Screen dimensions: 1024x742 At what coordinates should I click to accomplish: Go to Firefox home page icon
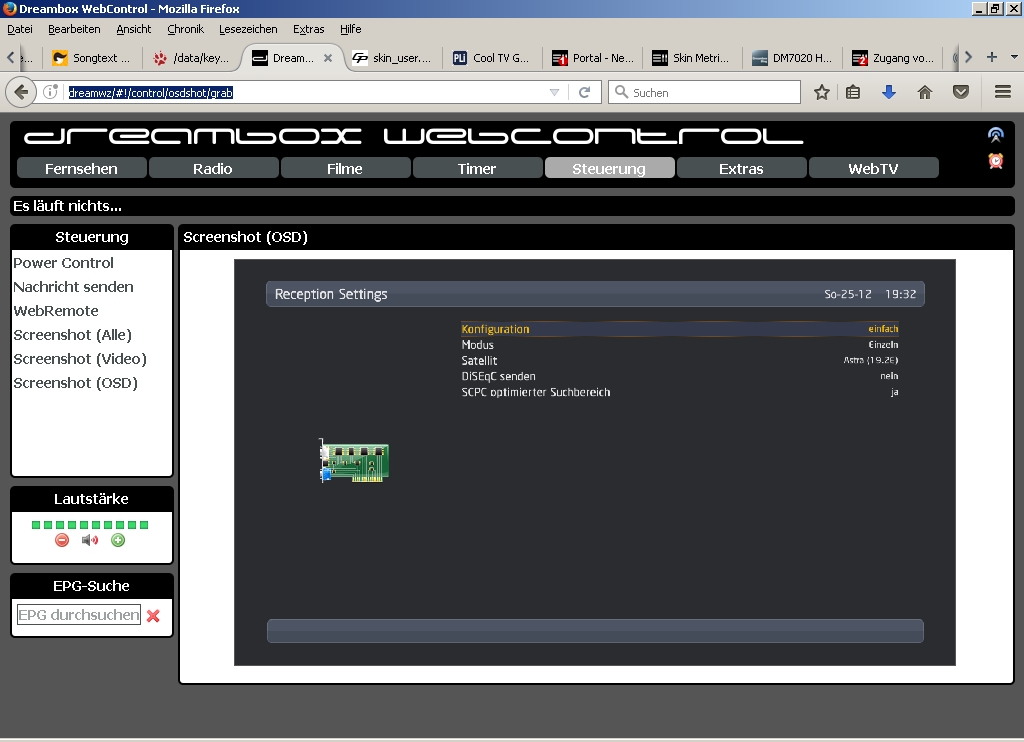[x=925, y=93]
